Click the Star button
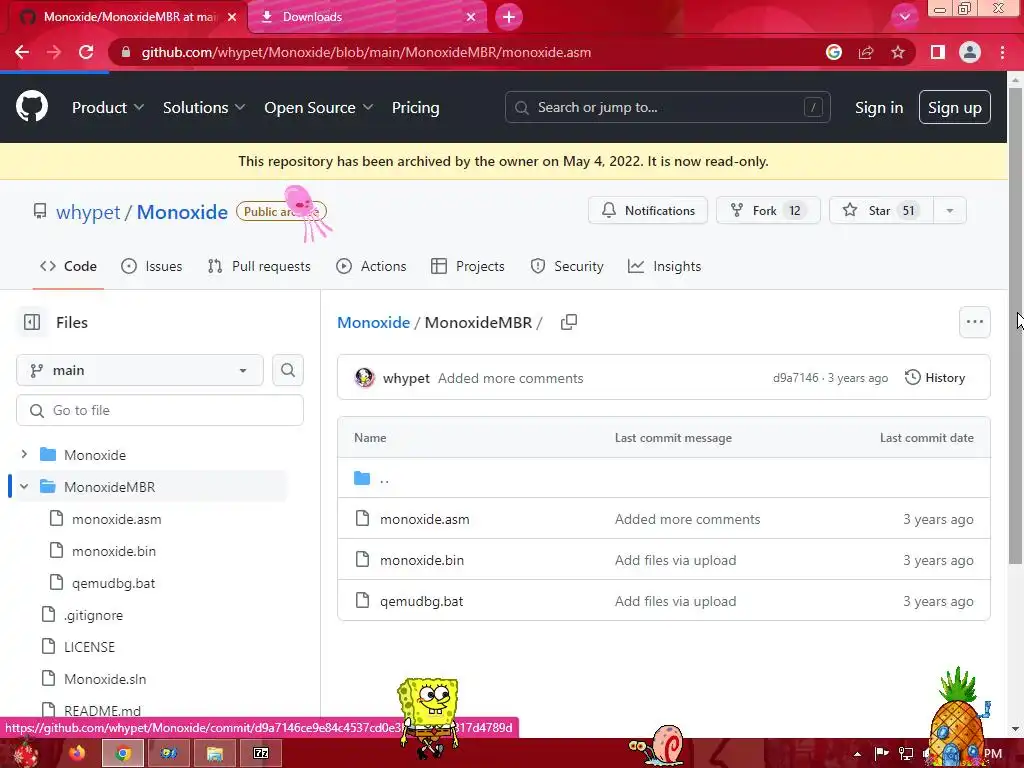This screenshot has height=768, width=1024. pos(882,210)
